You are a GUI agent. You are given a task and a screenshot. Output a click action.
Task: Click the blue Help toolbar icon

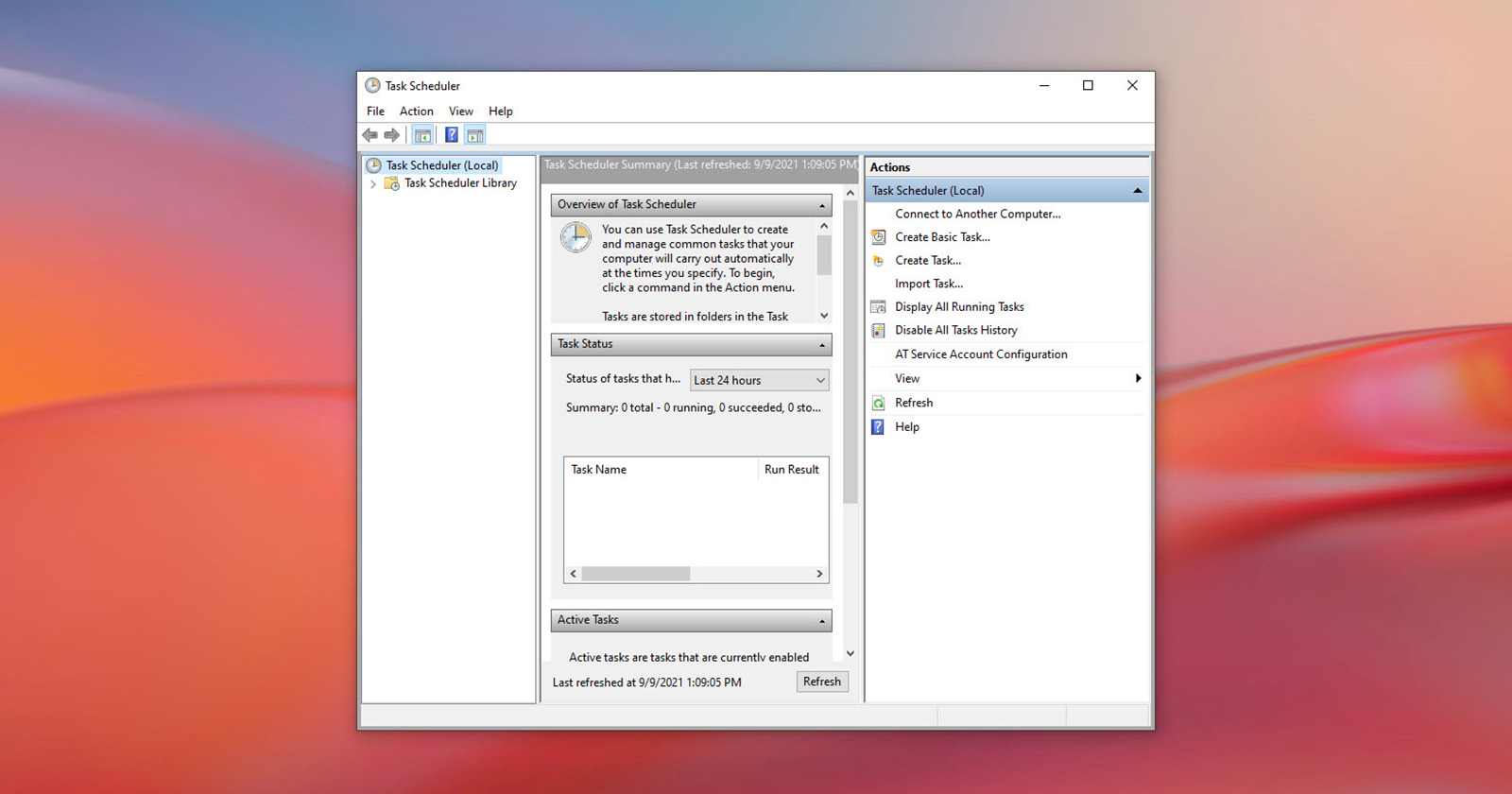tap(452, 135)
